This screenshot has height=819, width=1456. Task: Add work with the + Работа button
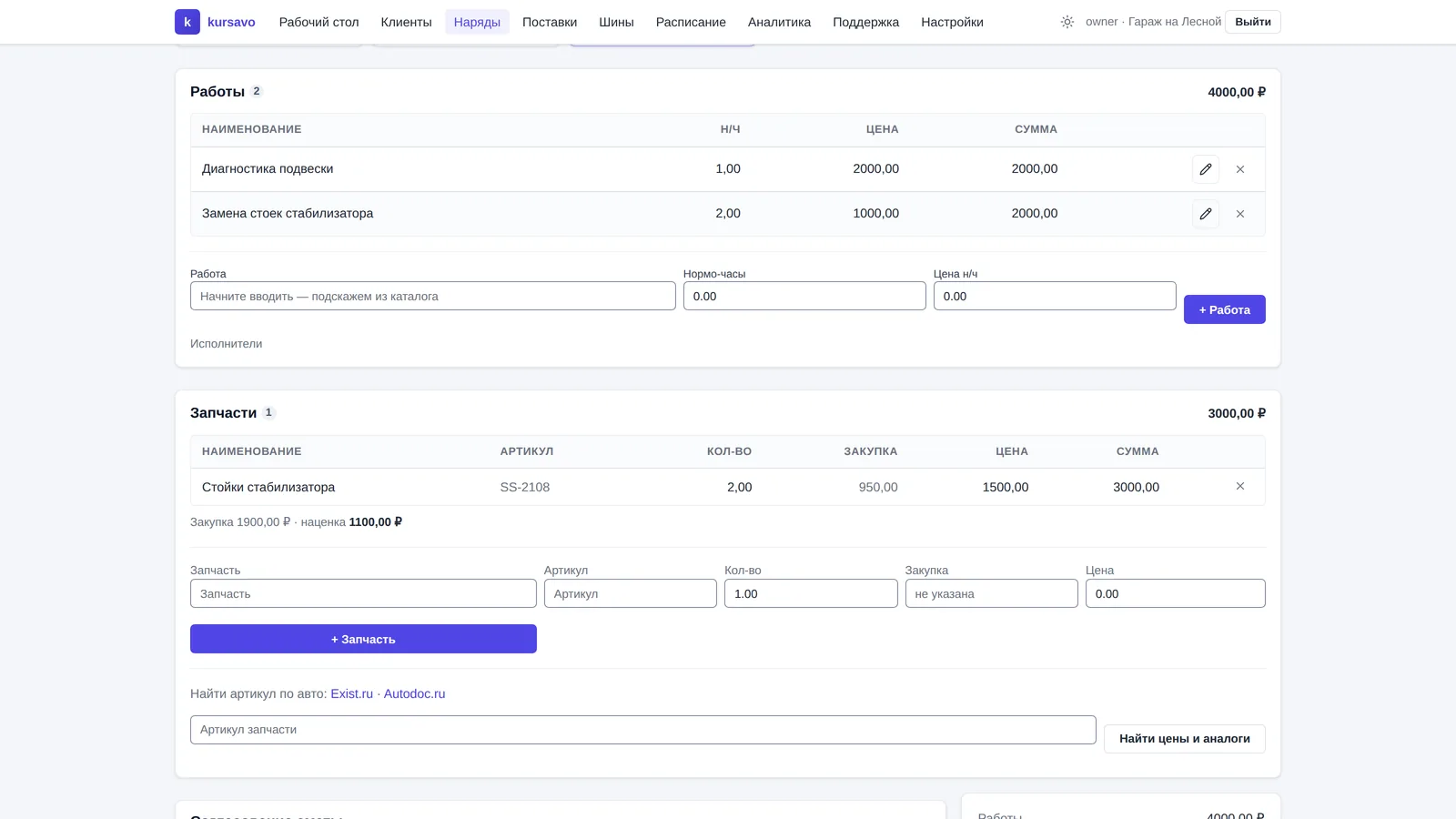1224,309
